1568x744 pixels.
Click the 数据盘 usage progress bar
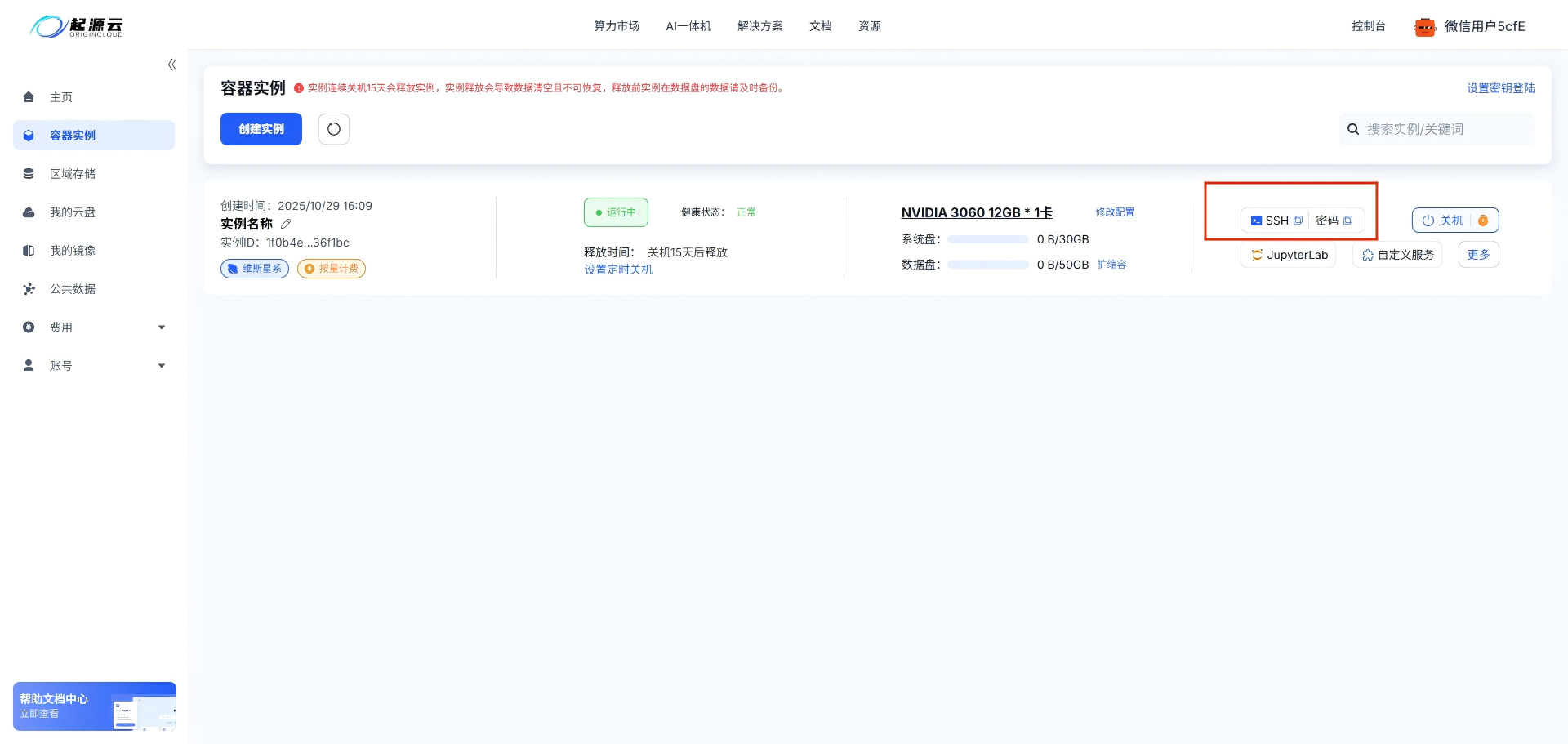(x=988, y=264)
